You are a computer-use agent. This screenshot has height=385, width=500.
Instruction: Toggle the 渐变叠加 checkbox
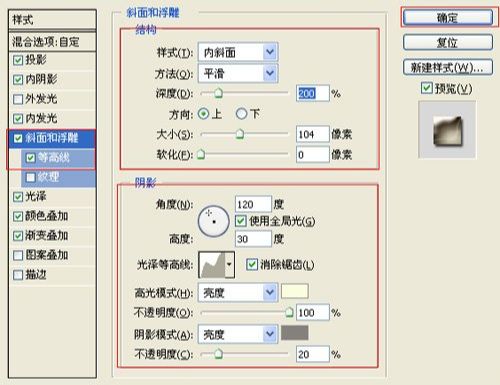coord(18,236)
